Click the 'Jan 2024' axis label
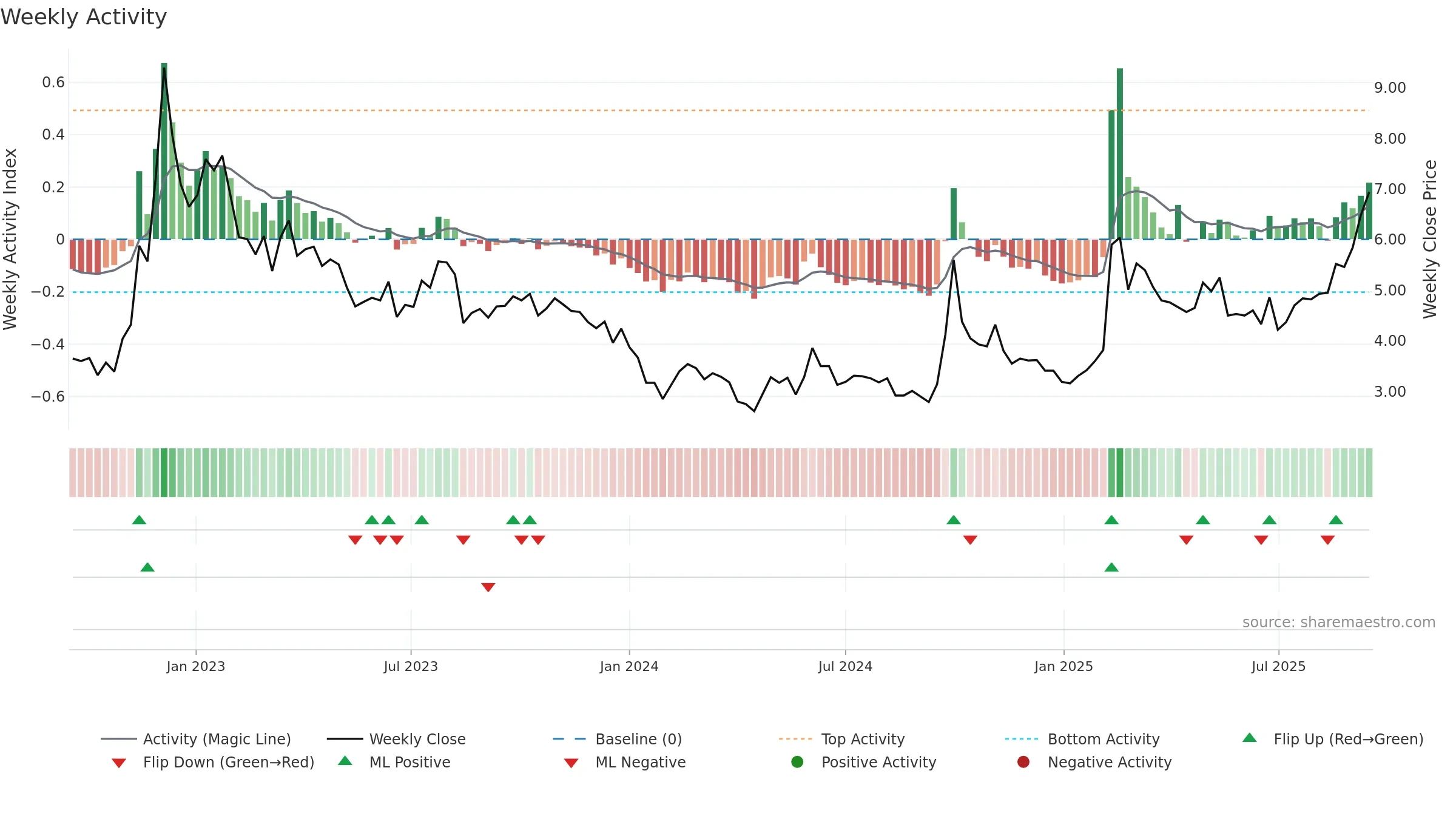 [x=629, y=666]
